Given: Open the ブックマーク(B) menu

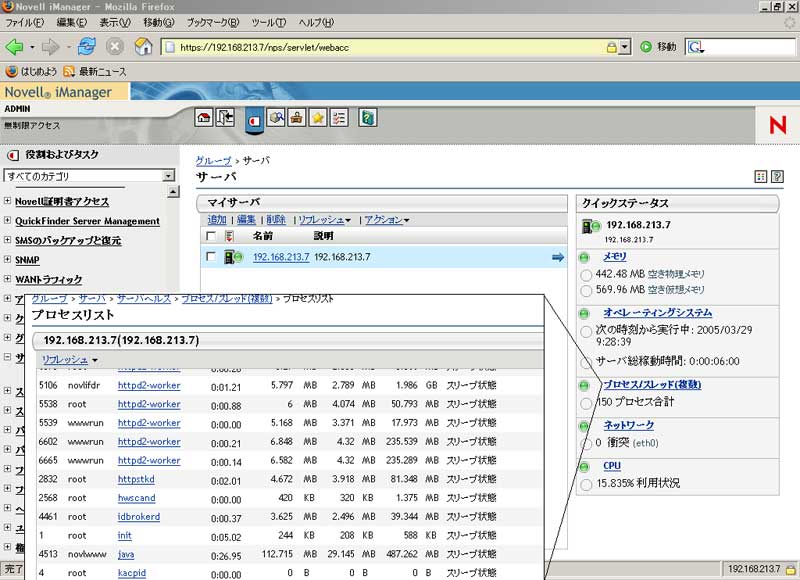Looking at the screenshot, I should coord(213,22).
